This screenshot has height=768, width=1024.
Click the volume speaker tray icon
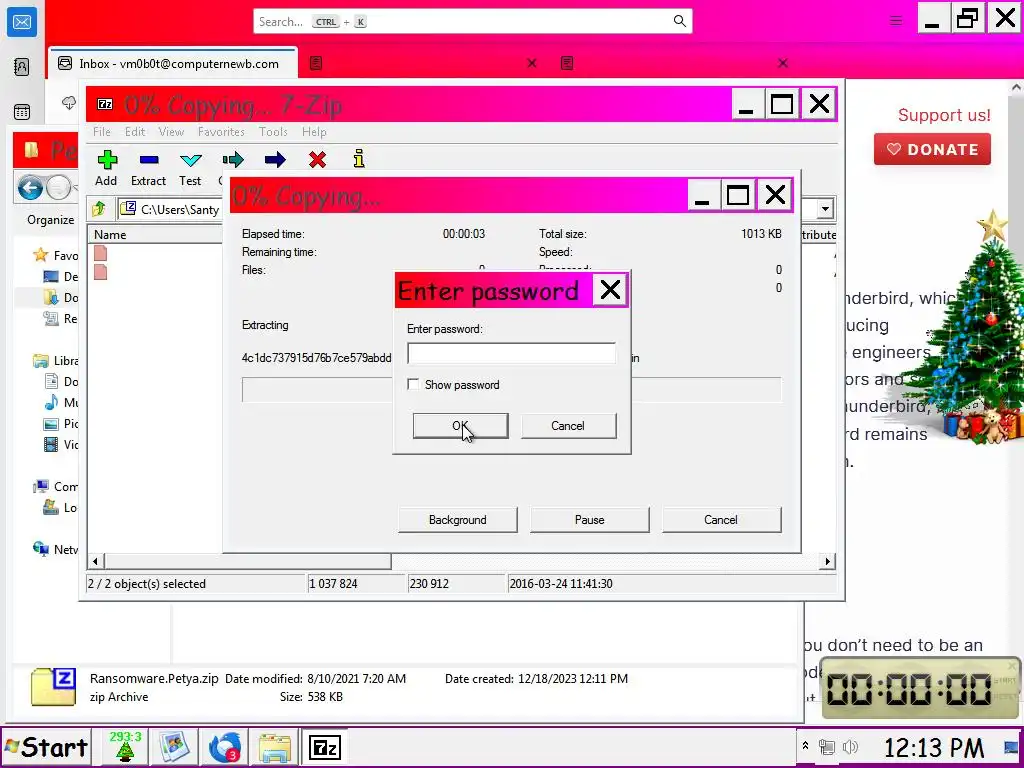click(850, 746)
